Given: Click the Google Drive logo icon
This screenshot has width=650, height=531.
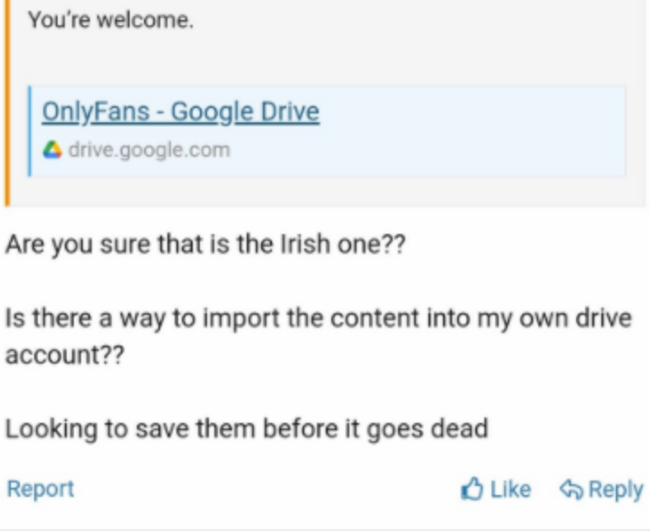Looking at the screenshot, I should (52, 150).
